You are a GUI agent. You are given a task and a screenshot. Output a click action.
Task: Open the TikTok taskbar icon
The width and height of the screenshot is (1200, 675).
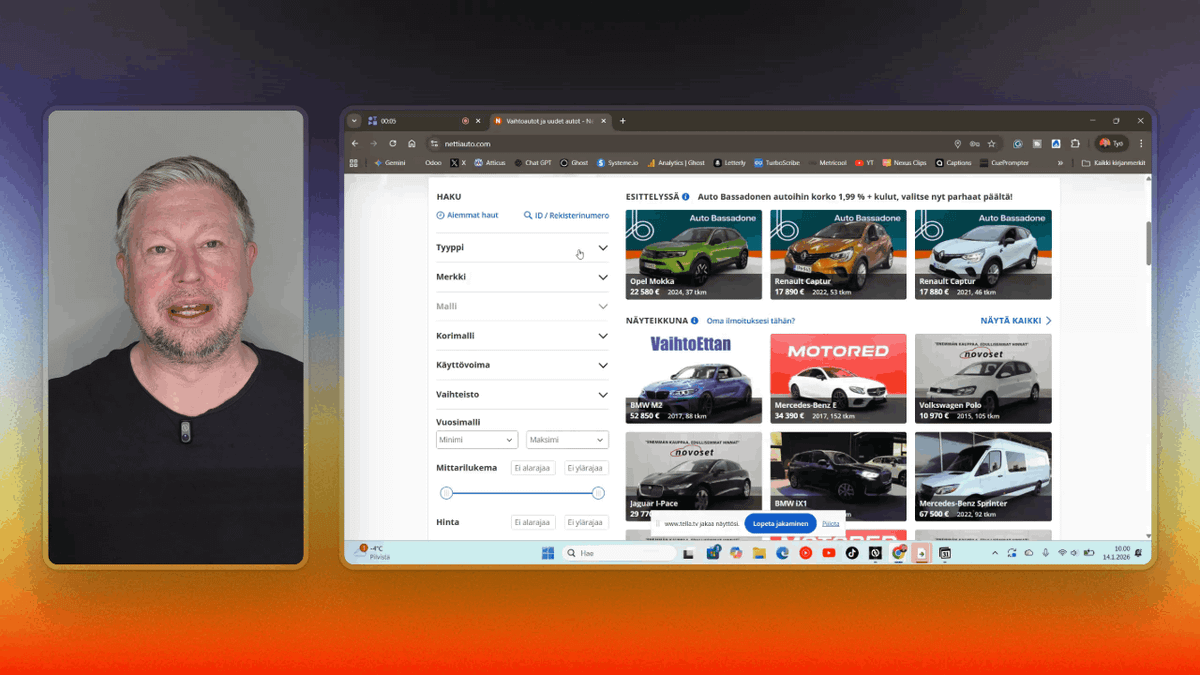point(852,553)
